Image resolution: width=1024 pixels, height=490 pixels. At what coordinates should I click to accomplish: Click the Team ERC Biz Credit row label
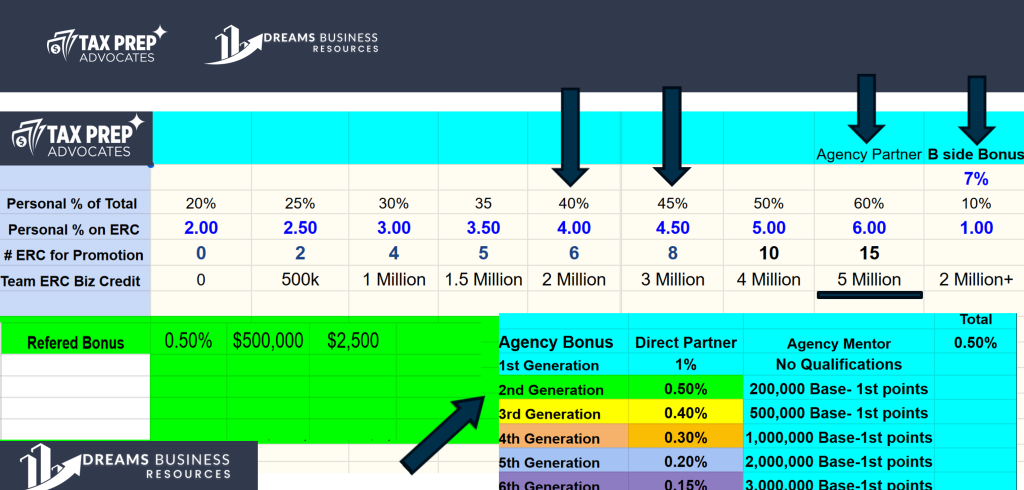[75, 279]
